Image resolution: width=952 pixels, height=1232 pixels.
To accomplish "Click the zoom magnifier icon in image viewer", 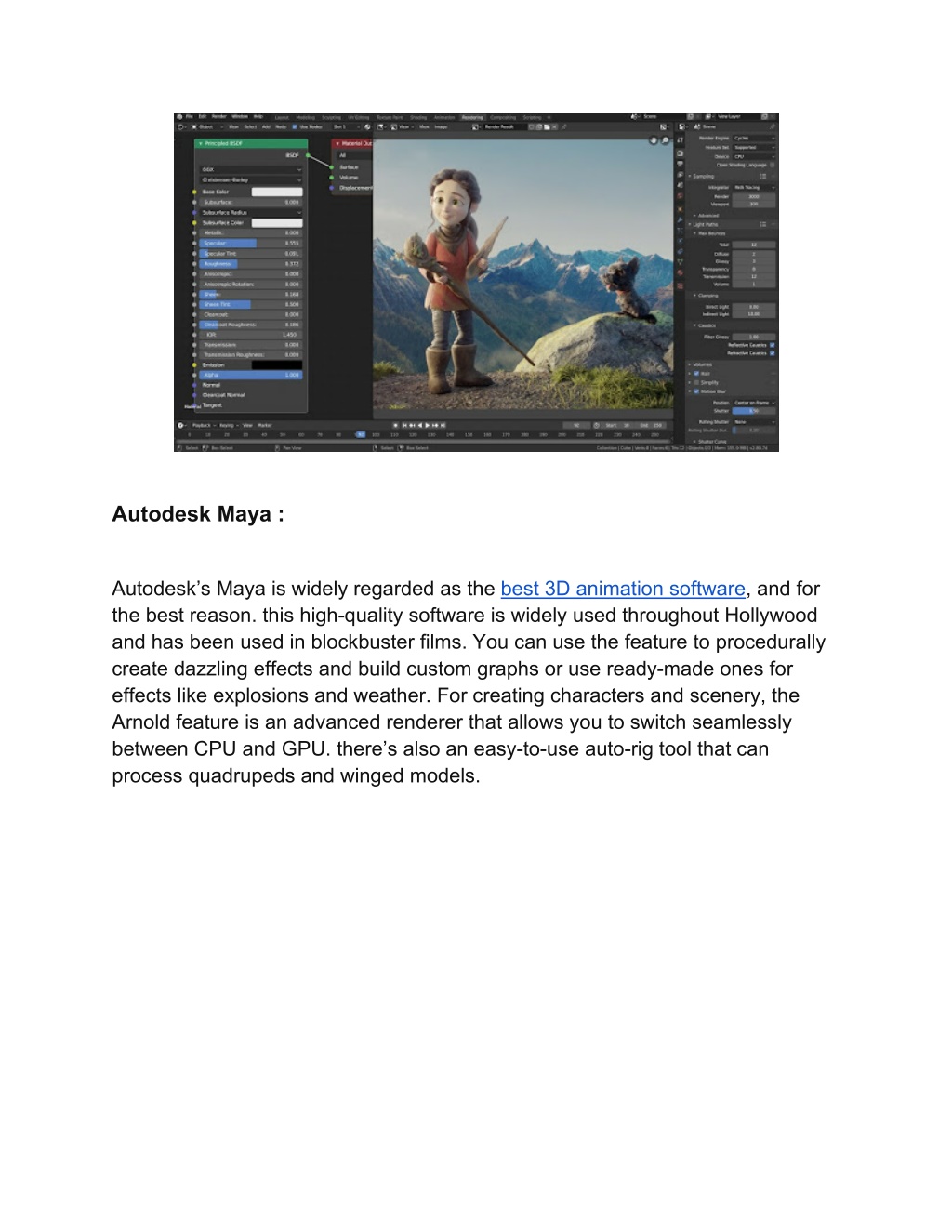I will coord(665,140).
